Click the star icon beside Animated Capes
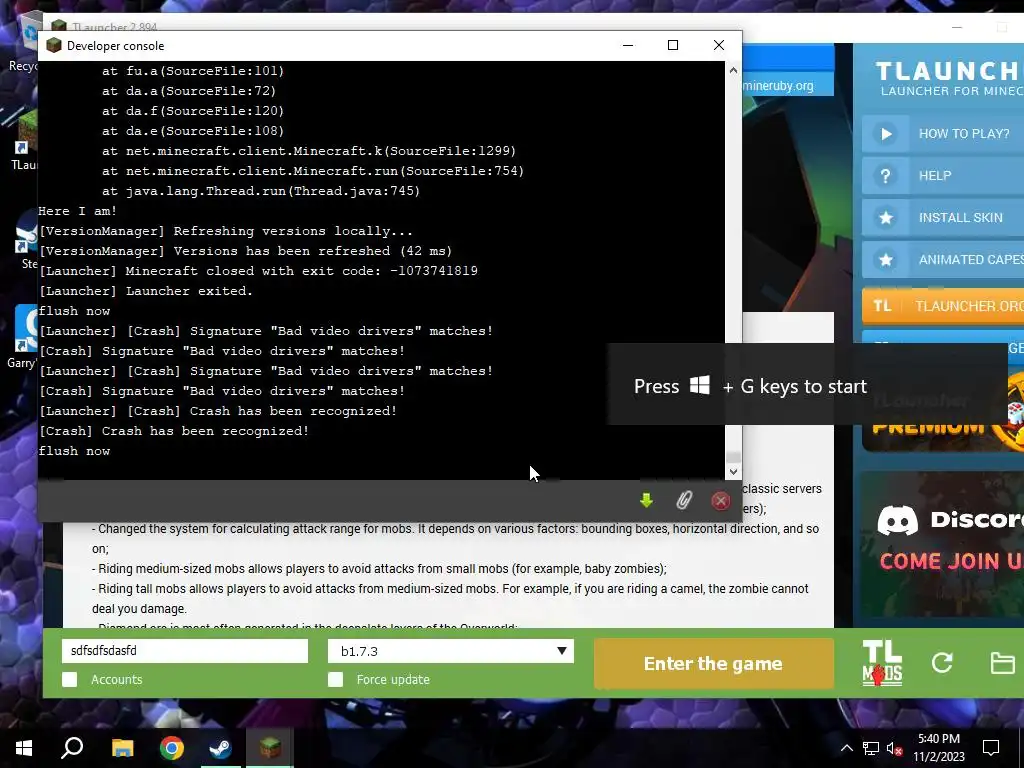This screenshot has width=1024, height=768. (x=886, y=259)
